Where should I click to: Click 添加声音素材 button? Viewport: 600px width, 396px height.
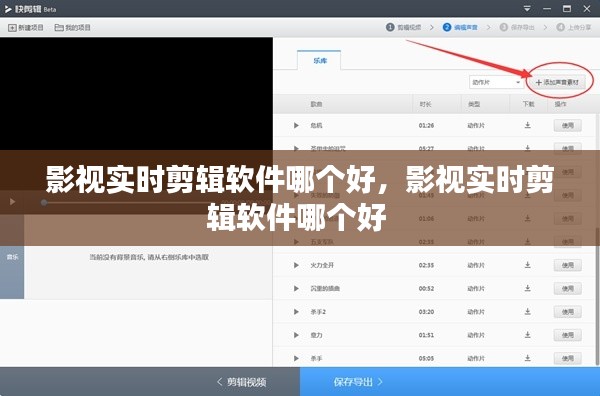[557, 82]
